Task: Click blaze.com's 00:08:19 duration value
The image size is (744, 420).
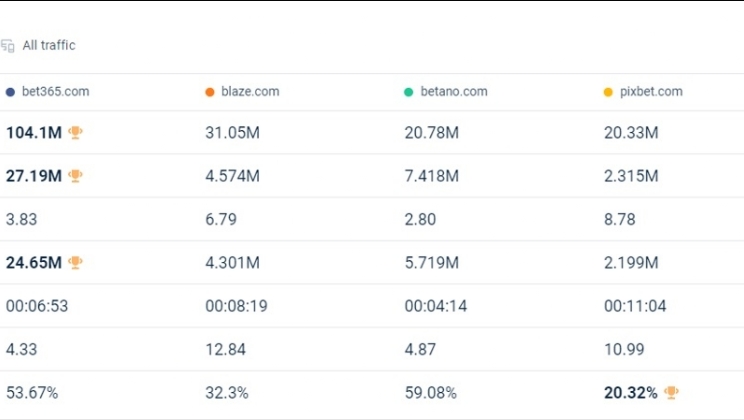Action: pos(236,306)
